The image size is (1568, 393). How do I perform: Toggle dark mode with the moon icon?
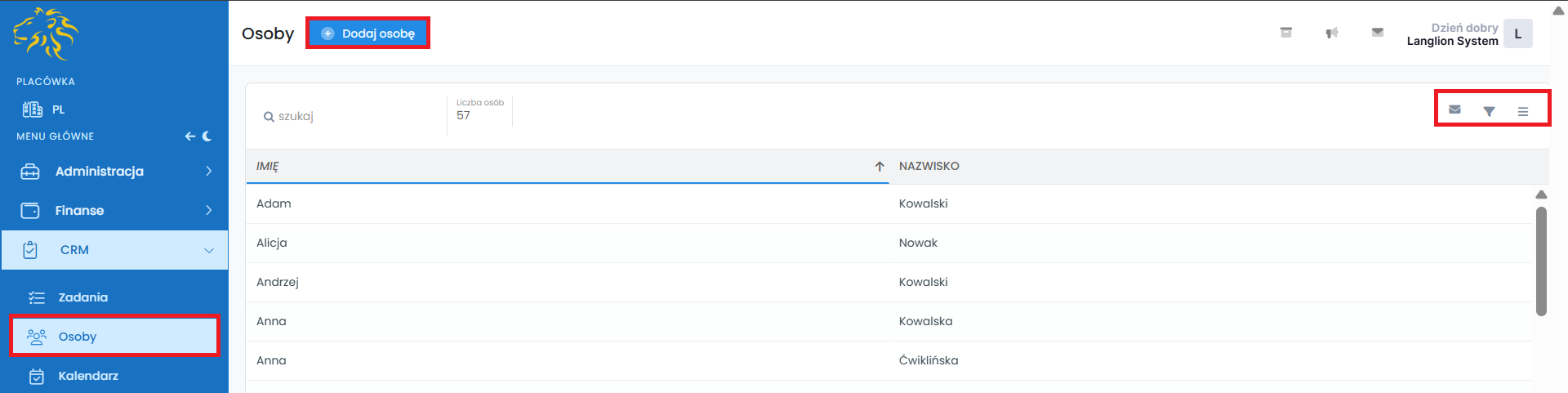[207, 136]
